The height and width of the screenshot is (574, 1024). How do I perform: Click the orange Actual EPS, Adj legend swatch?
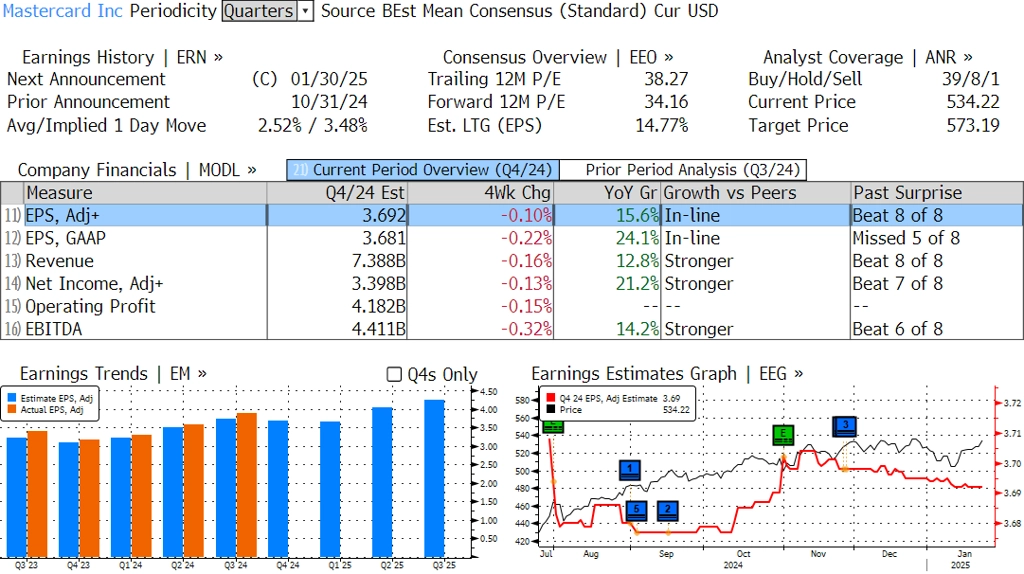pyautogui.click(x=12, y=409)
